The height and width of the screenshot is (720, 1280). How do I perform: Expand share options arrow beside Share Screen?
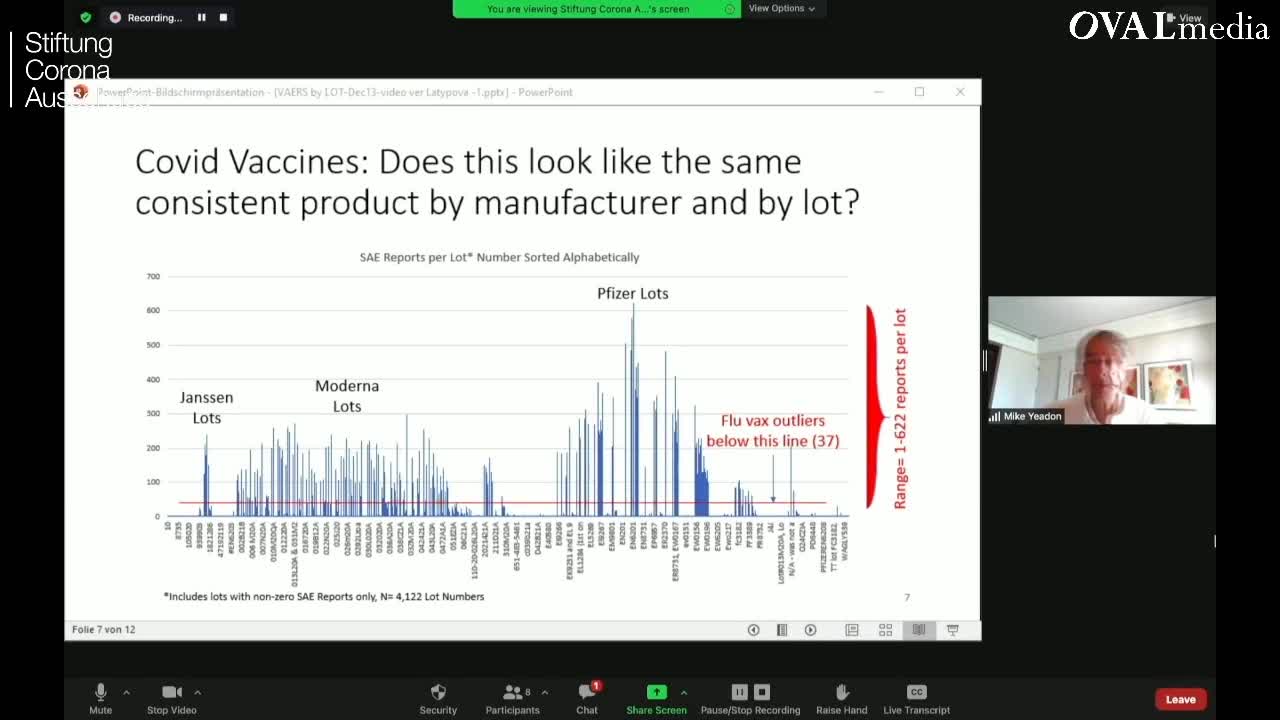click(684, 692)
